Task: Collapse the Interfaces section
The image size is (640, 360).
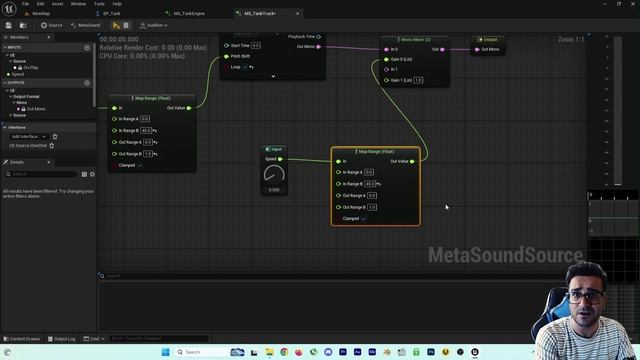Action: tap(4, 128)
